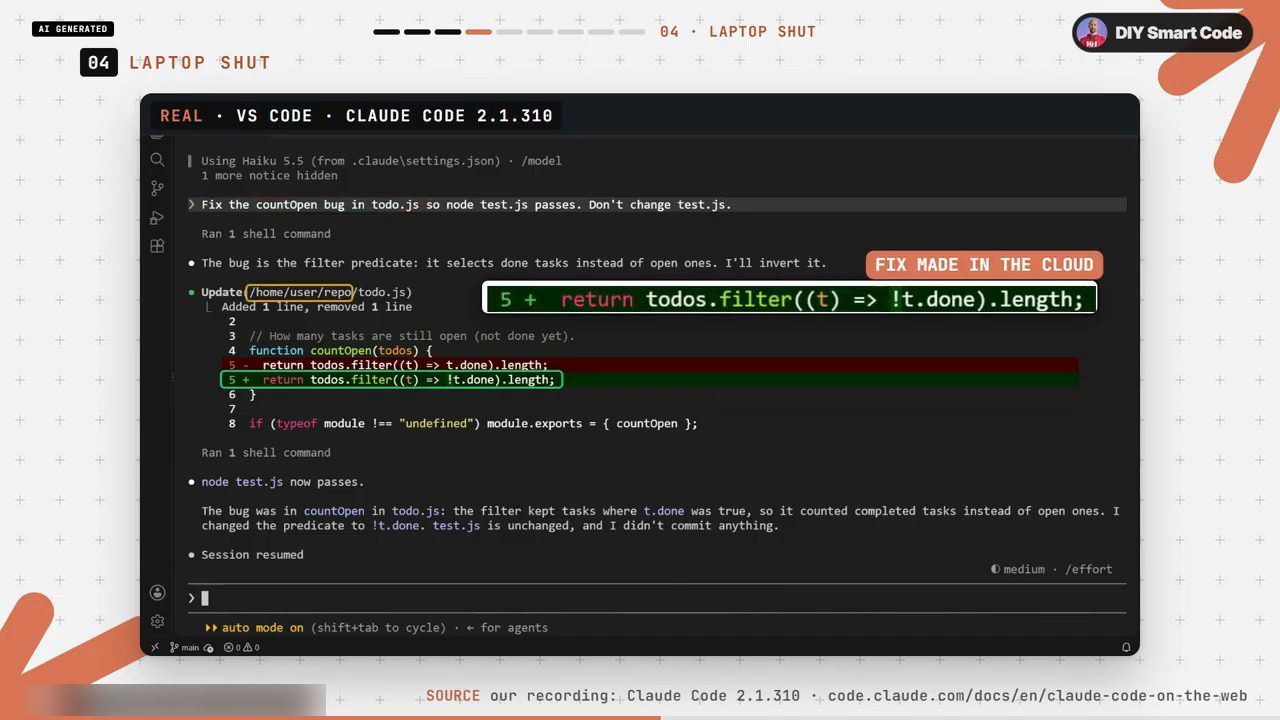Click the 'Using Haiku 5.5' model notice

(x=381, y=161)
